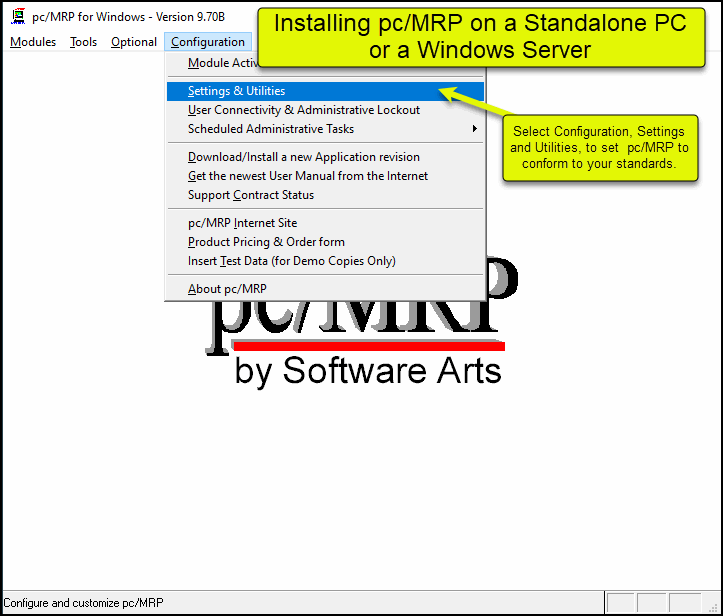Click status bar text 'Configure and customize pc/MRP'

(83, 603)
